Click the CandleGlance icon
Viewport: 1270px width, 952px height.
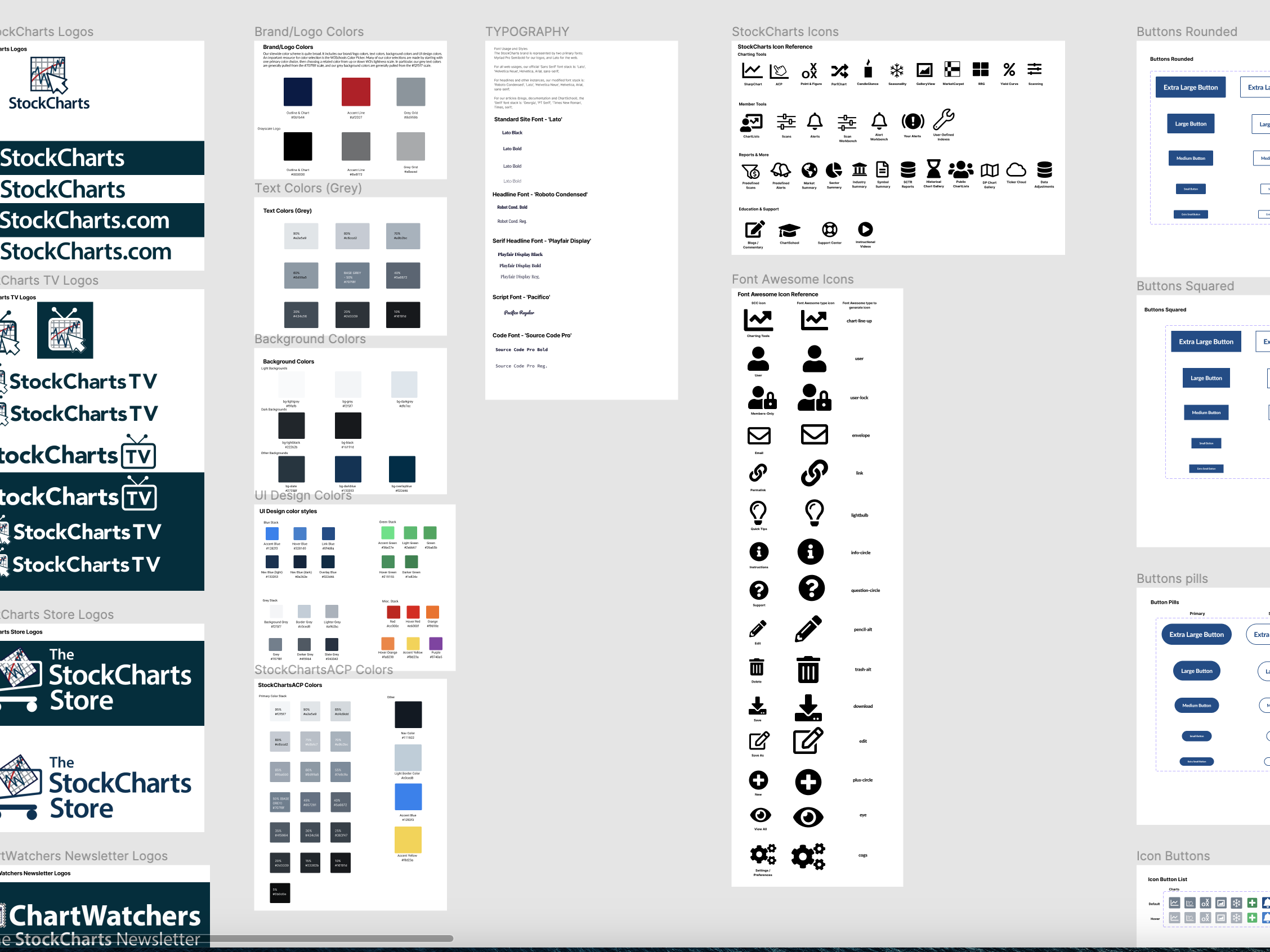click(x=868, y=69)
